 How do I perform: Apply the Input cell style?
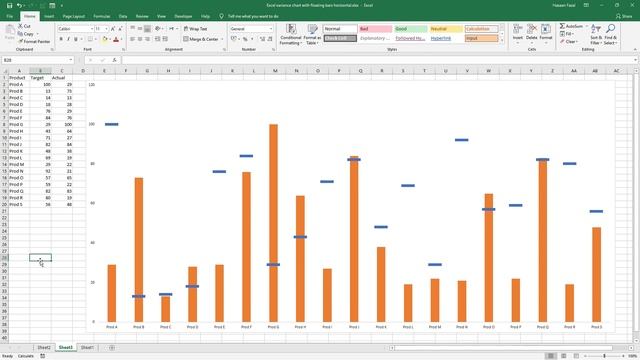pyautogui.click(x=482, y=38)
